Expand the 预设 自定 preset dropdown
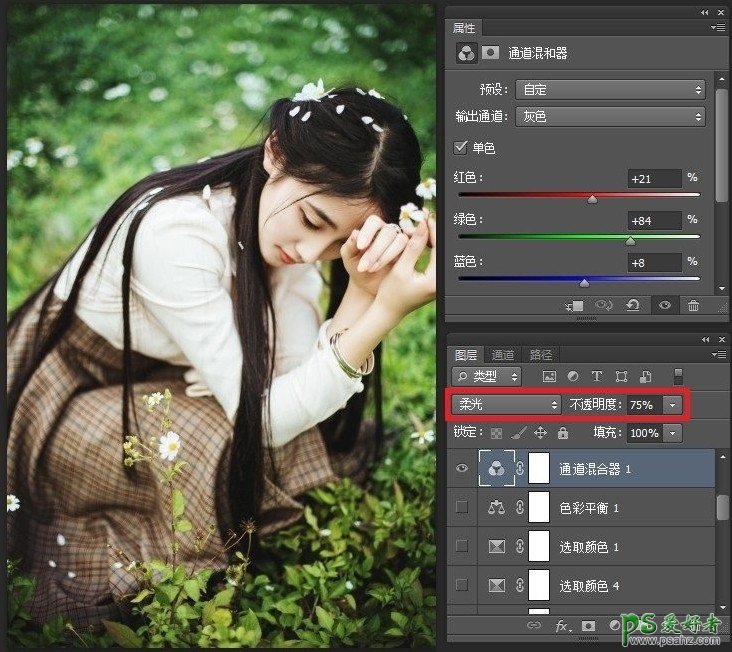The width and height of the screenshot is (732, 652). click(611, 89)
